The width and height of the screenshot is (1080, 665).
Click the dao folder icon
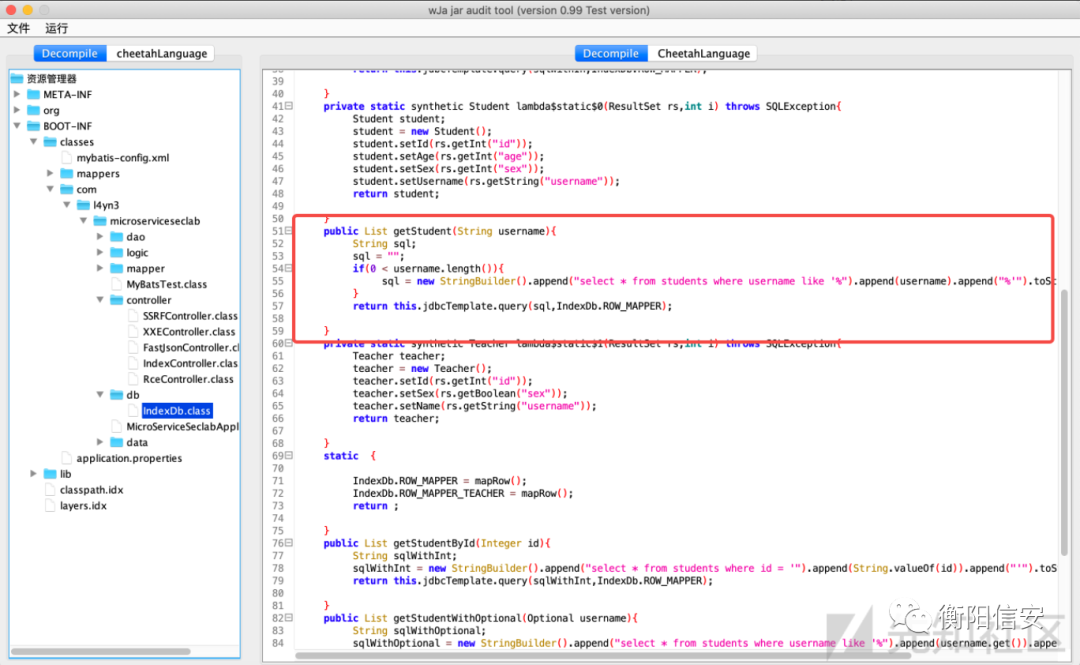click(116, 237)
